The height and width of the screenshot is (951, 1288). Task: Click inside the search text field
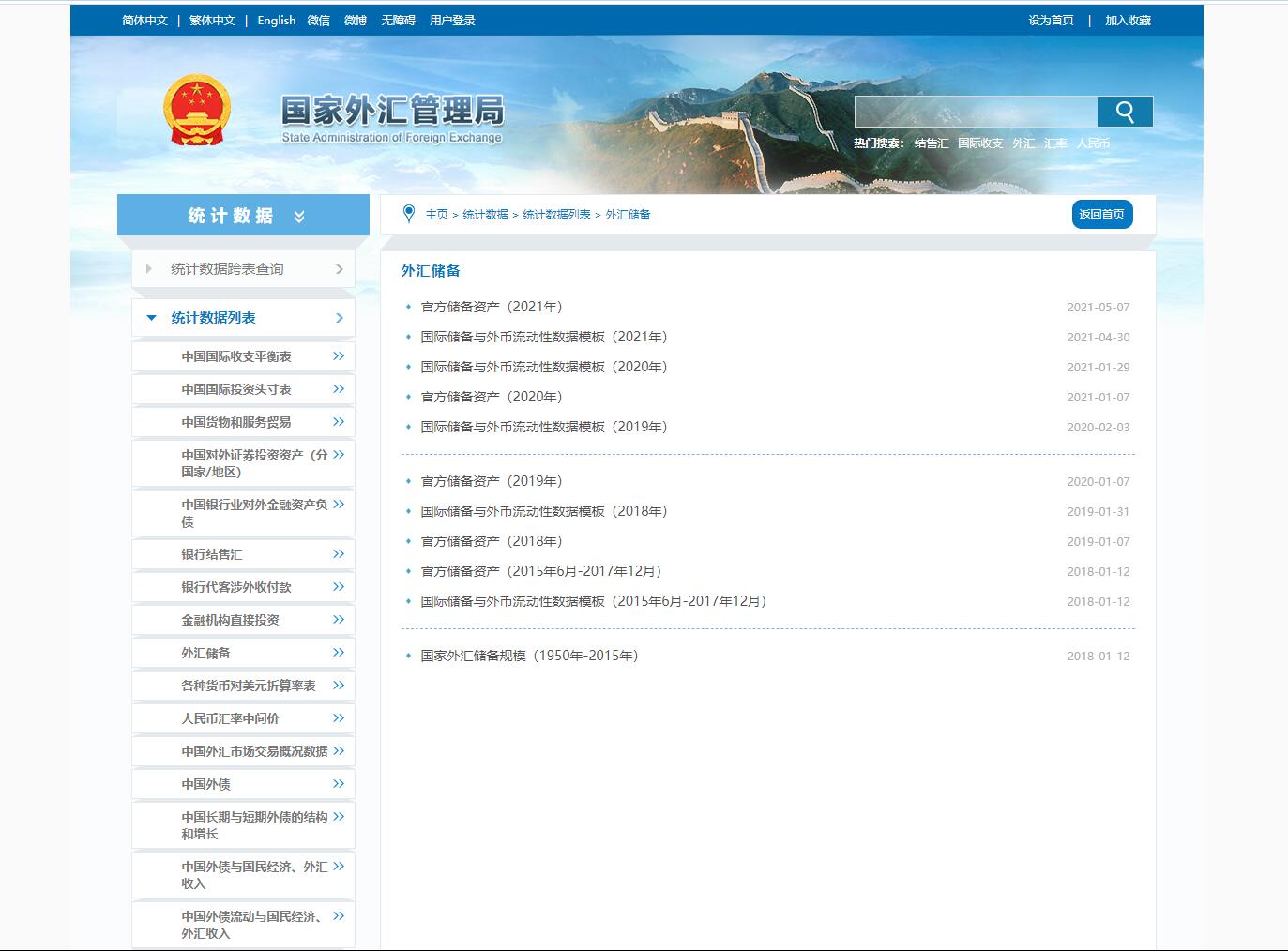[976, 112]
